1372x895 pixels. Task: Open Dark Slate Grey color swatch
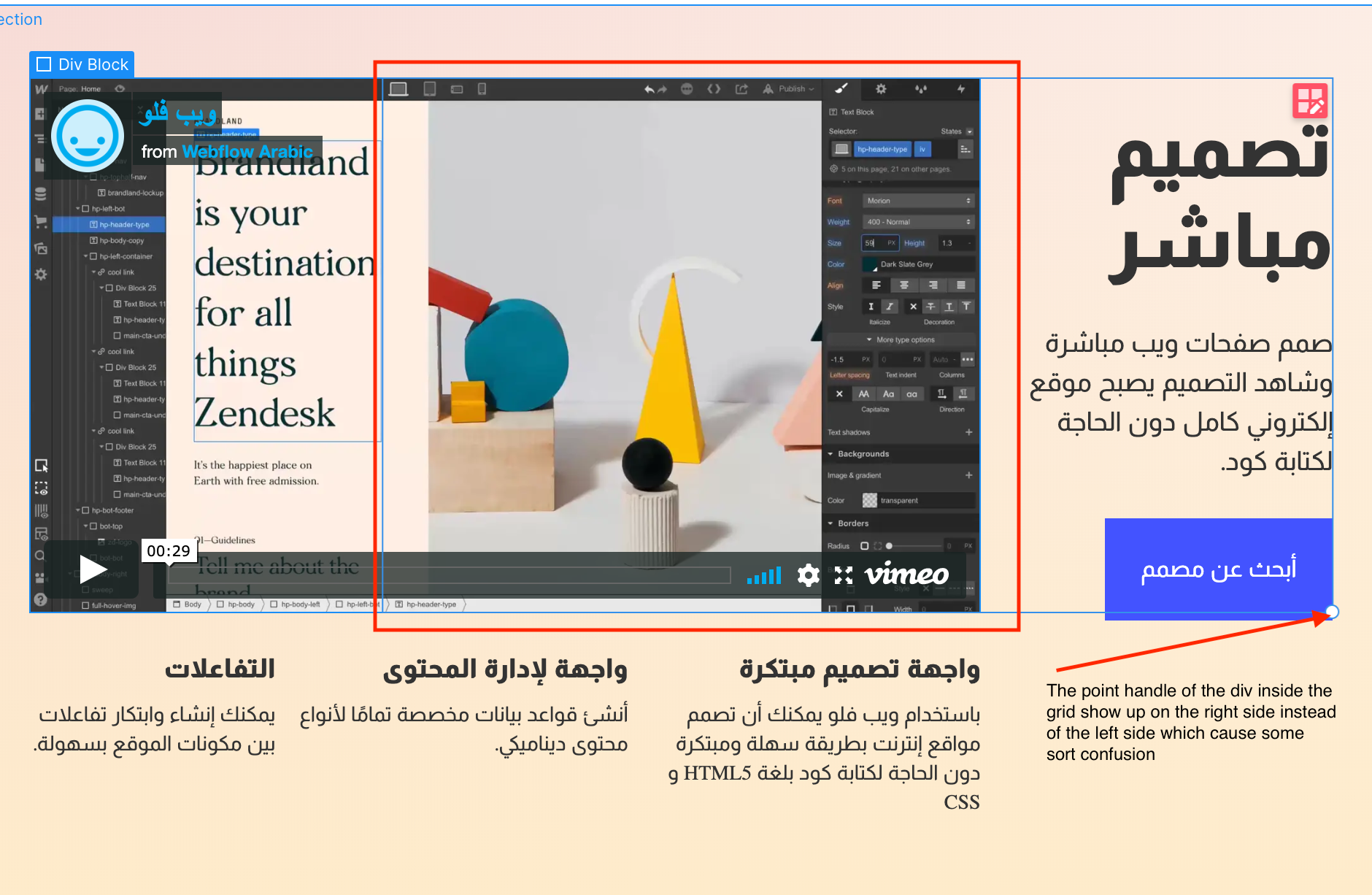pos(870,264)
